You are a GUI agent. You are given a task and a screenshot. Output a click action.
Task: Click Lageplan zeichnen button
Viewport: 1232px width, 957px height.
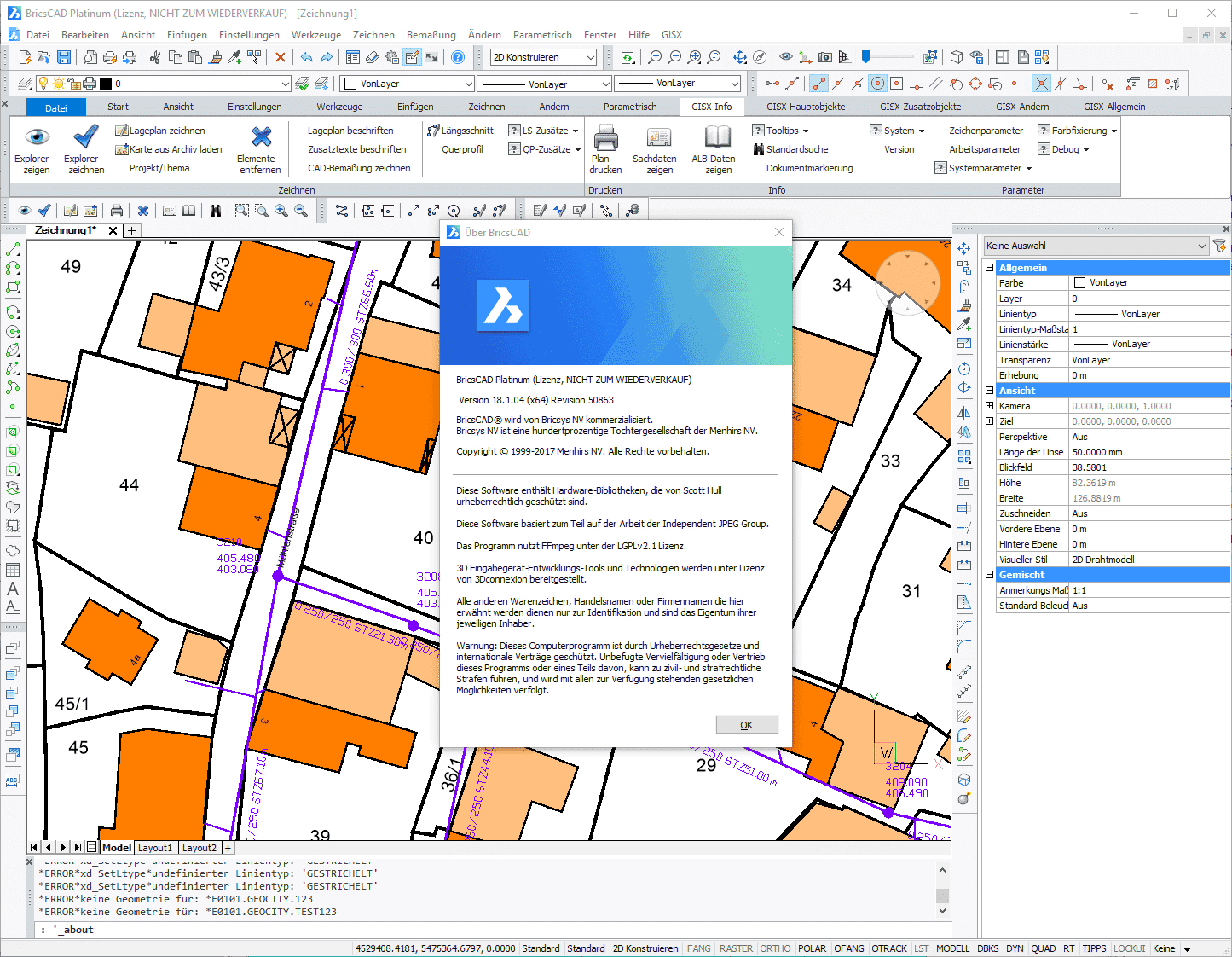(x=161, y=130)
